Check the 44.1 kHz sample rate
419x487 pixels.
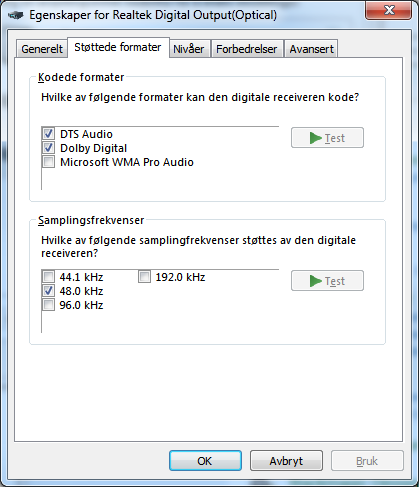point(49,277)
